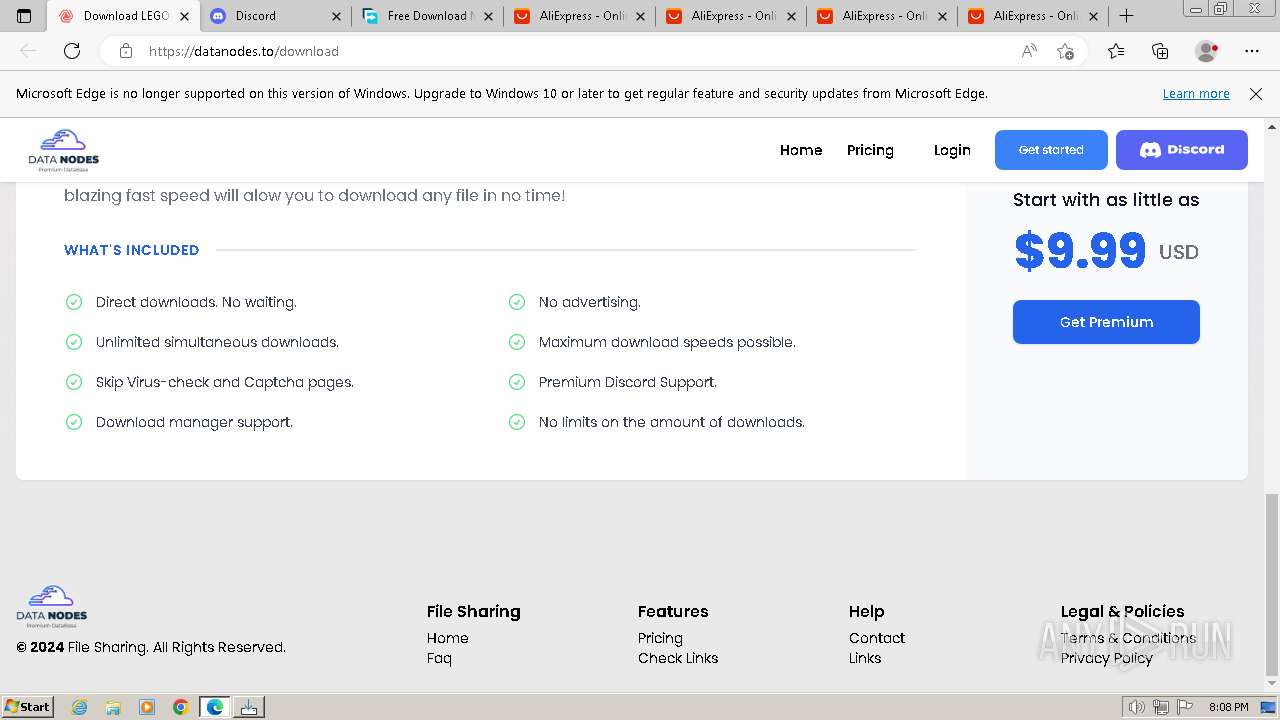Click the volume icon in system tray
This screenshot has height=720, width=1280.
pyautogui.click(x=1136, y=707)
